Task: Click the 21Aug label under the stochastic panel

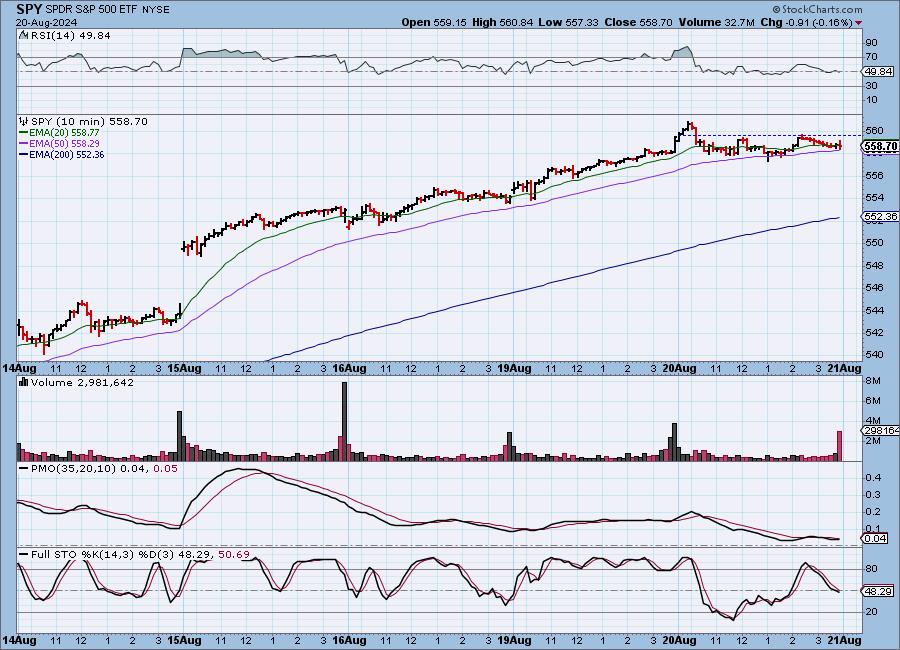Action: click(844, 640)
